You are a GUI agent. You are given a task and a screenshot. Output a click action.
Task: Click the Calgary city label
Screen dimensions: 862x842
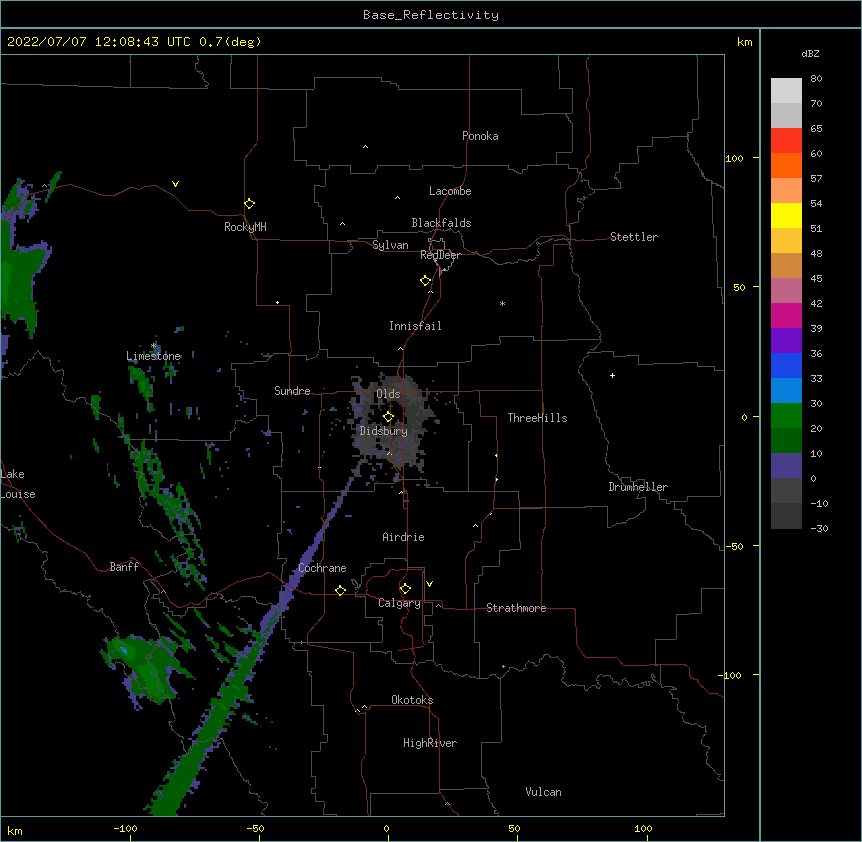tap(399, 603)
